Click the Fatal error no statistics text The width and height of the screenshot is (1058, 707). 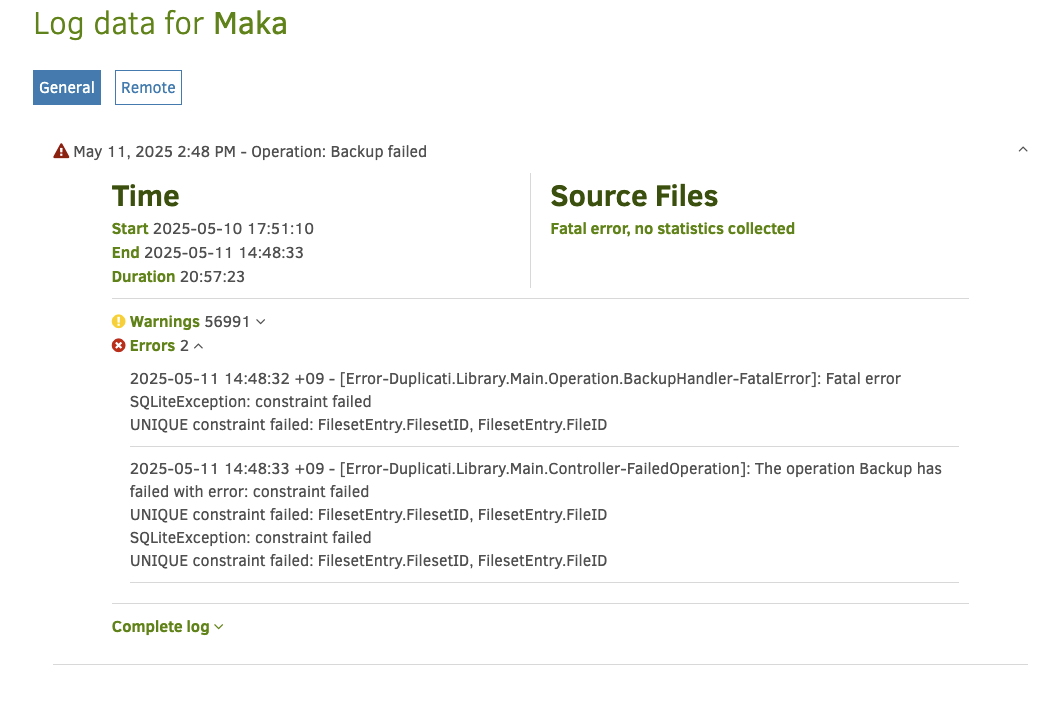673,229
